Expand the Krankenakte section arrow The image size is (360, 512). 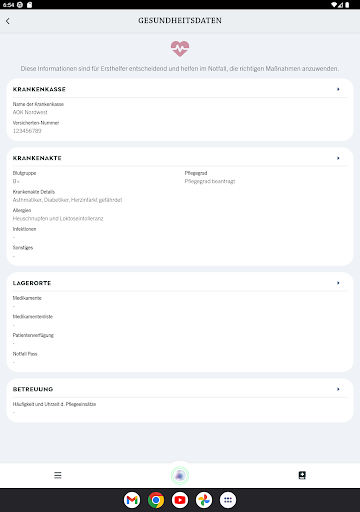coord(338,158)
